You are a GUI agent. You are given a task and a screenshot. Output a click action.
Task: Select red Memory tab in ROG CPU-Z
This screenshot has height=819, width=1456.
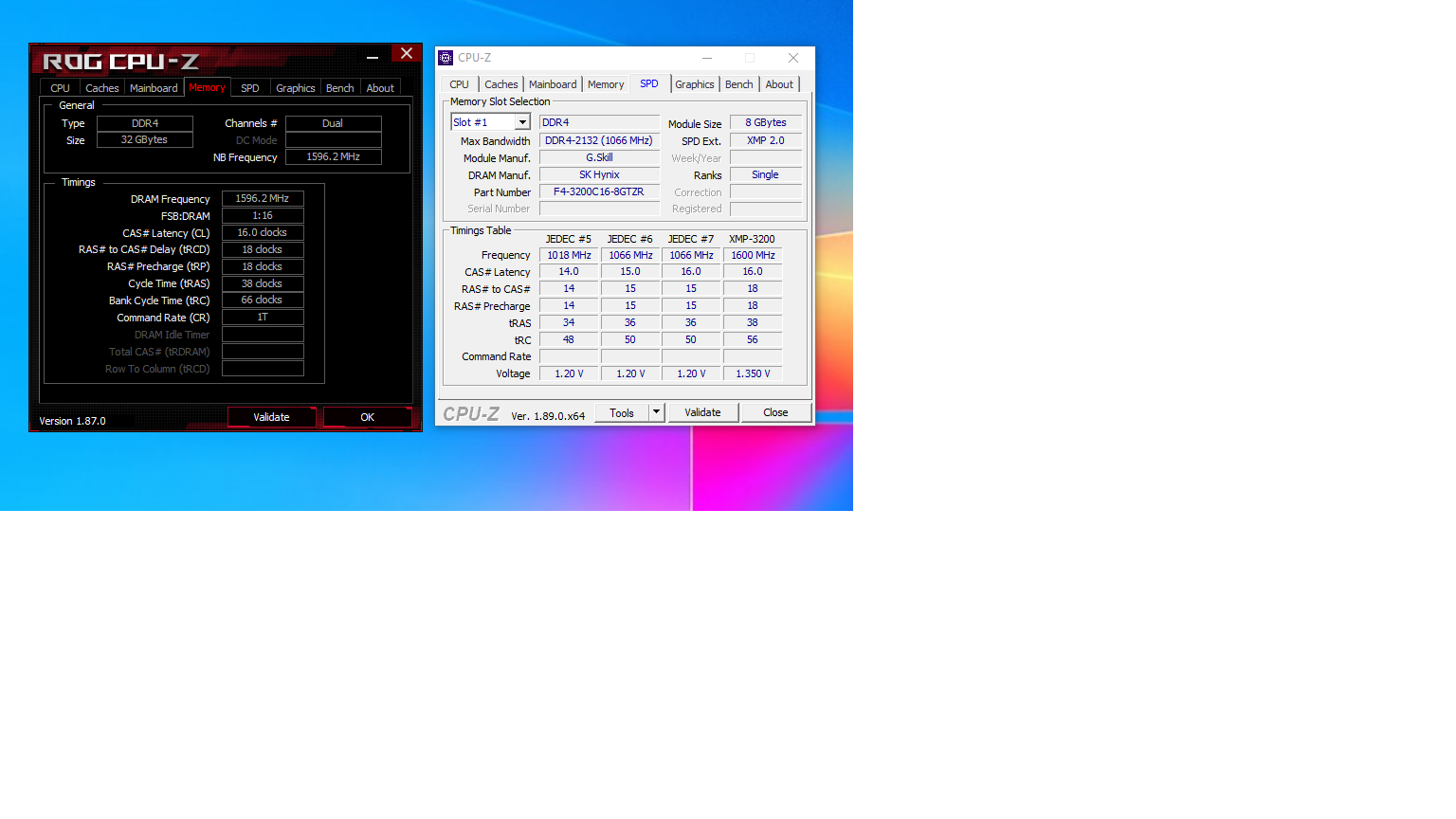207,87
